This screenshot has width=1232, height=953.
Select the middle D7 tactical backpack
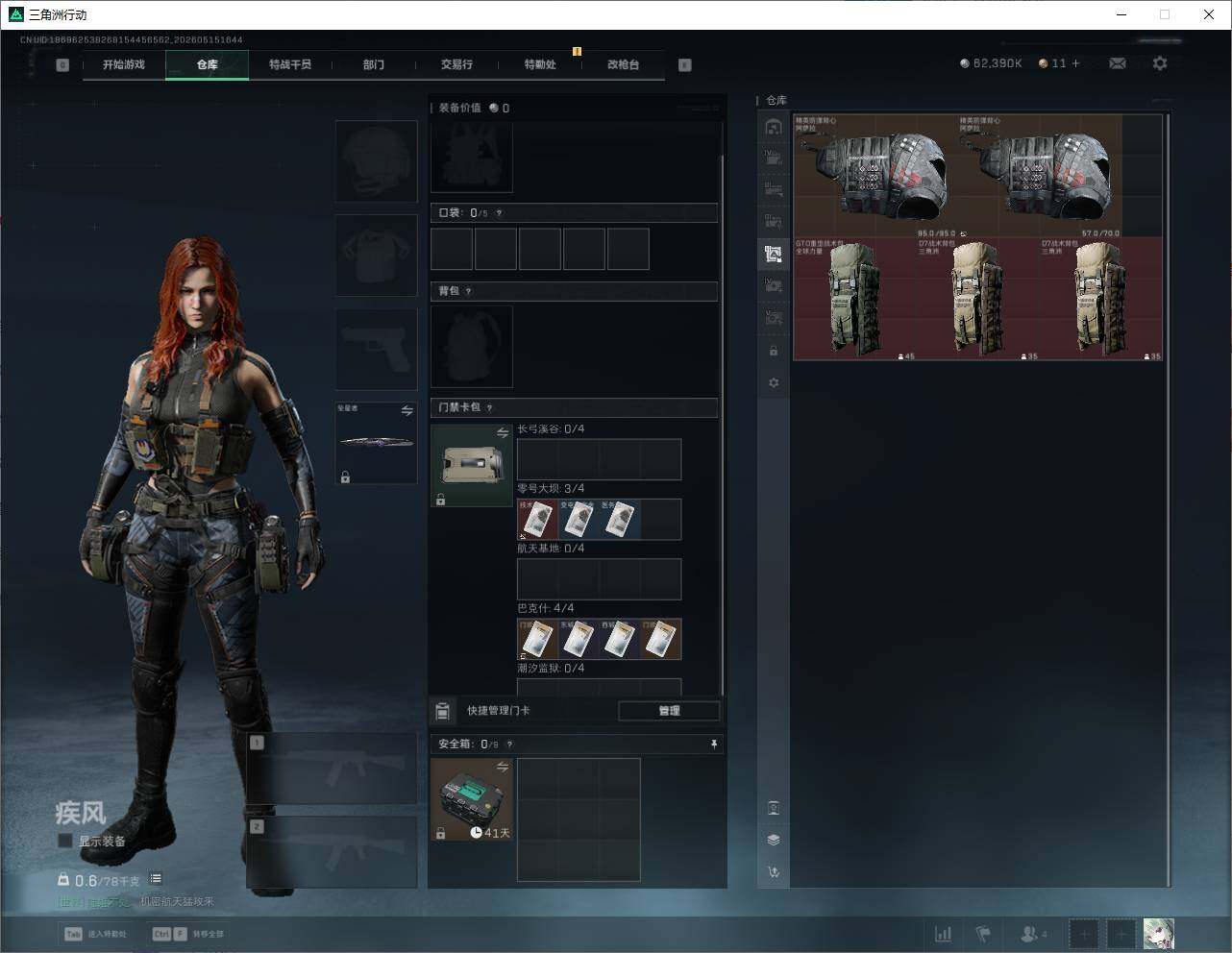click(978, 299)
